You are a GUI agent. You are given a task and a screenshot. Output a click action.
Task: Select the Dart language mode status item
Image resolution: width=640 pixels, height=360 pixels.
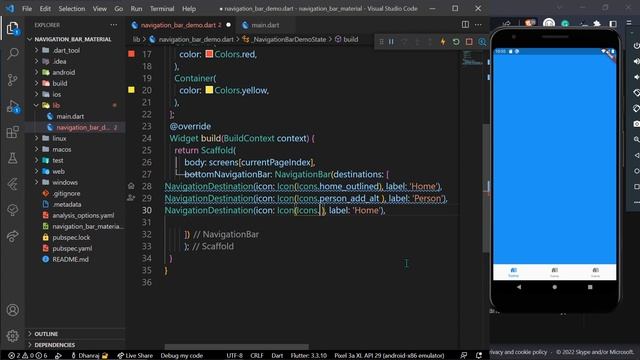277,356
